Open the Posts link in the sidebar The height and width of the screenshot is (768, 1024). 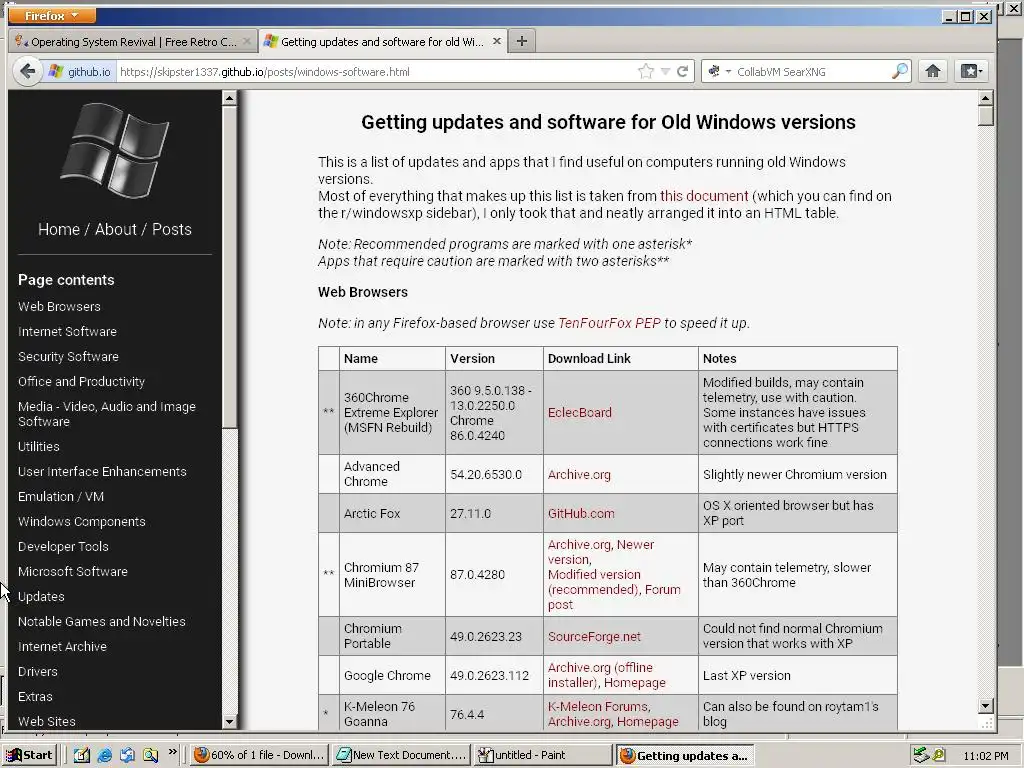pyautogui.click(x=172, y=229)
